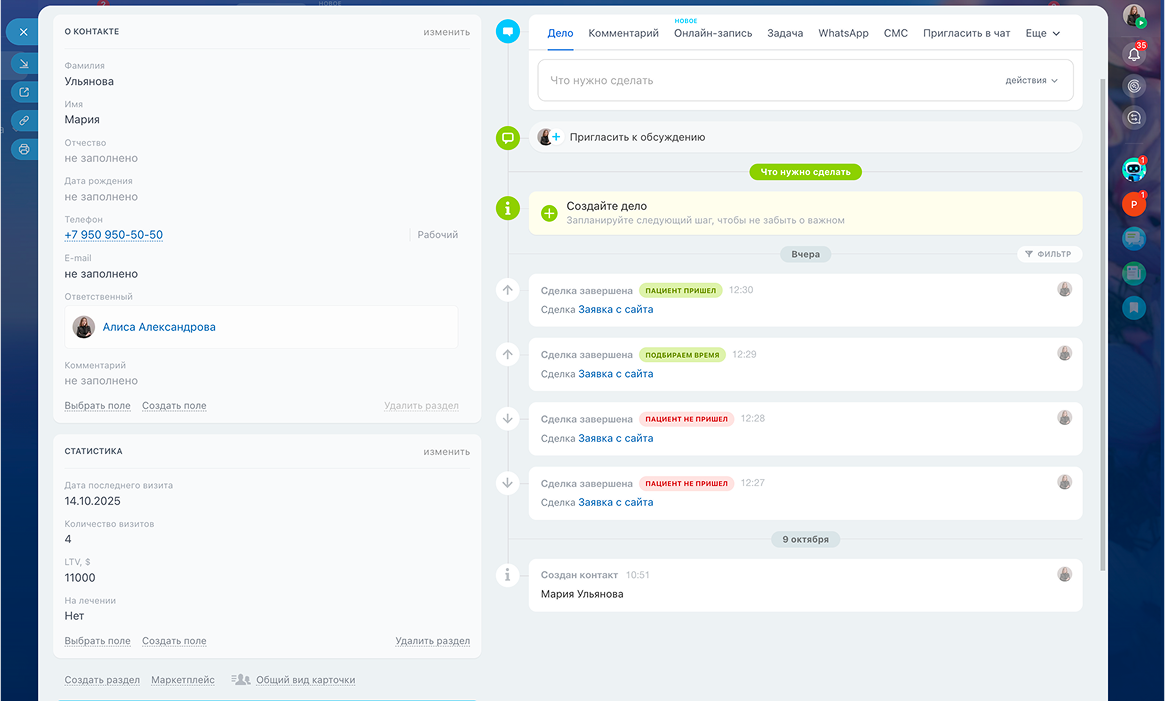Click the vertical scrollbar of the timeline
The image size is (1165, 701).
point(1103,300)
